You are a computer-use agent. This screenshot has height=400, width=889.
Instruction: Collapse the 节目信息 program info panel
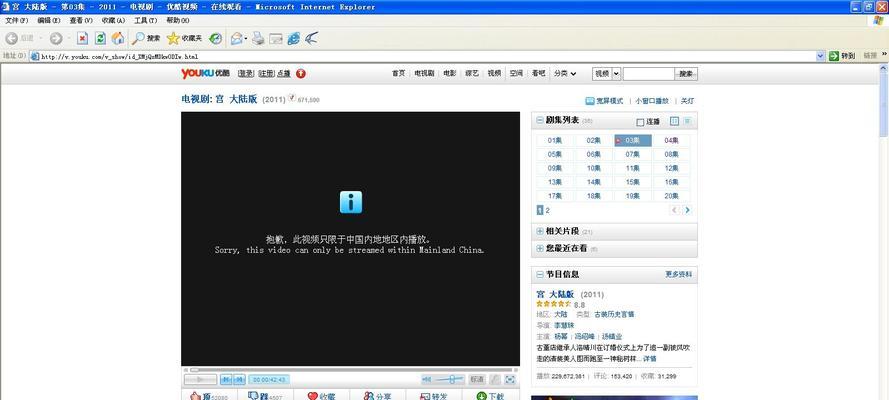(x=539, y=274)
